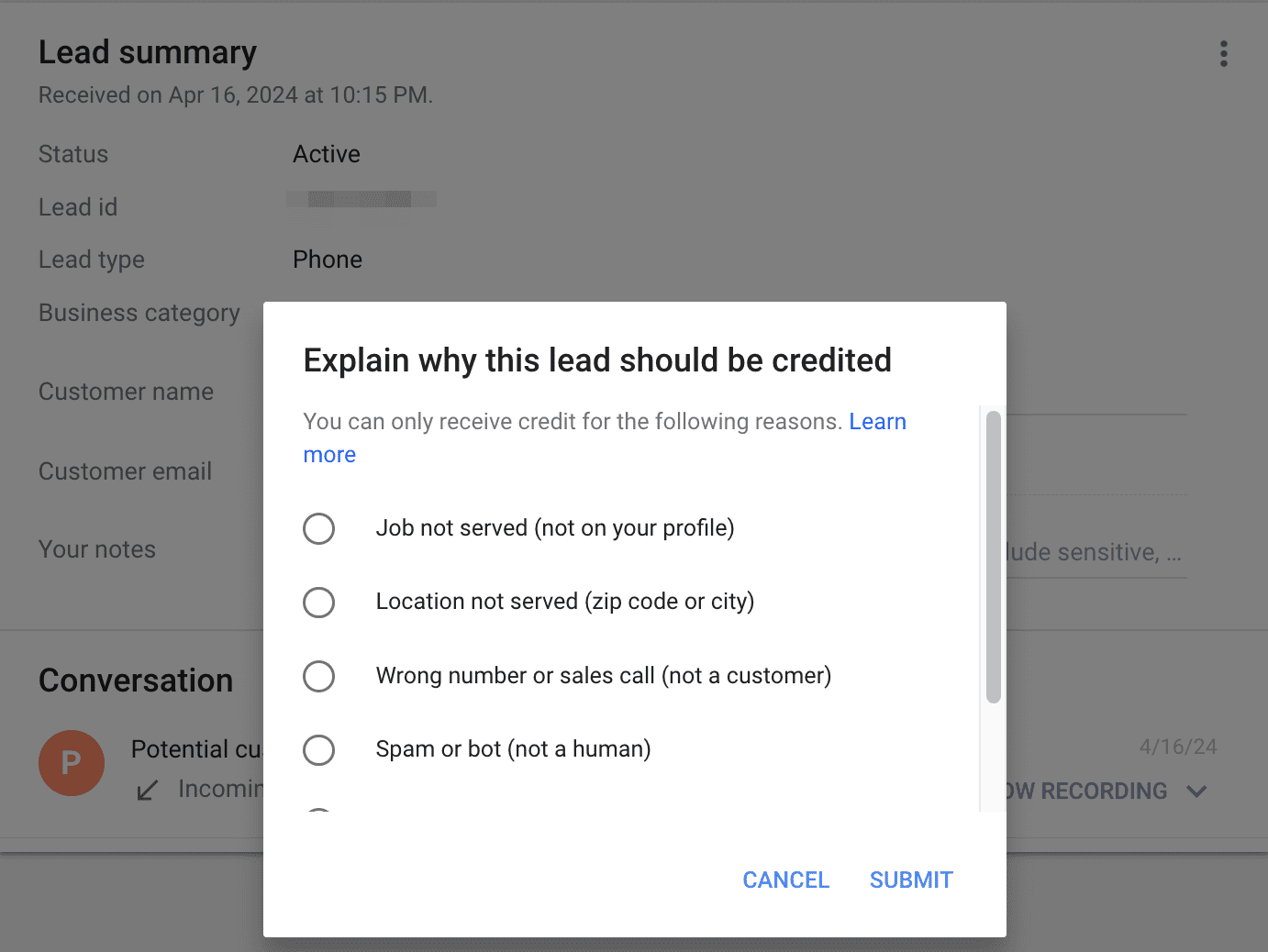Screen dimensions: 1268x952
Task: Click CANCEL to dismiss the dialog
Action: [784, 880]
